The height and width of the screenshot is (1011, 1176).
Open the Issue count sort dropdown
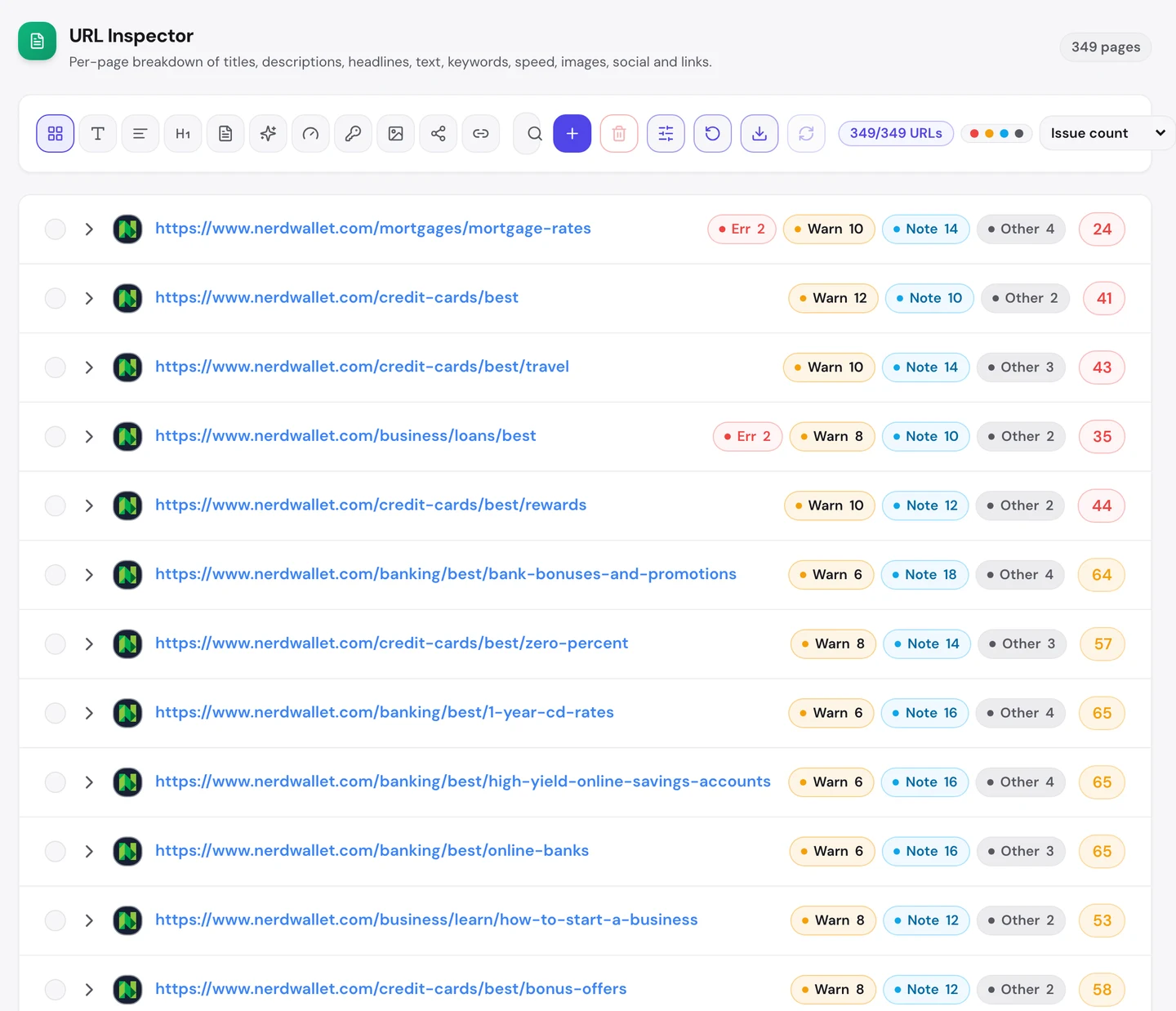coord(1107,133)
